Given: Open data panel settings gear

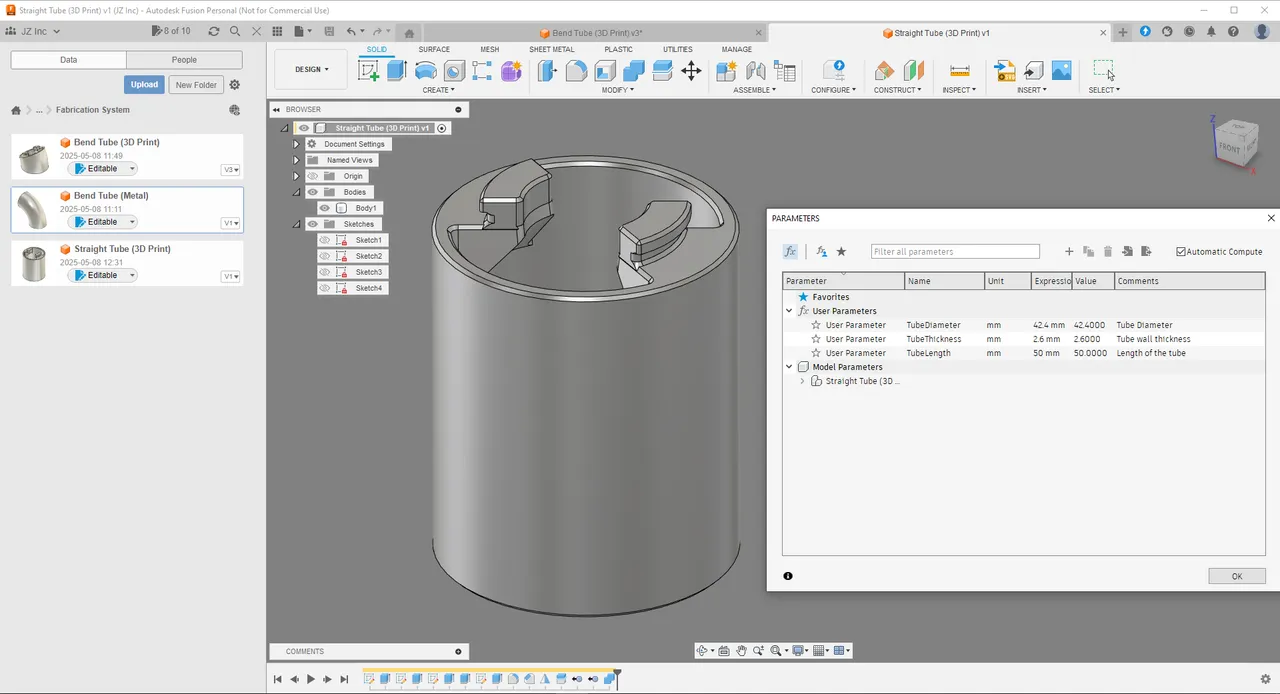Looking at the screenshot, I should 235,85.
